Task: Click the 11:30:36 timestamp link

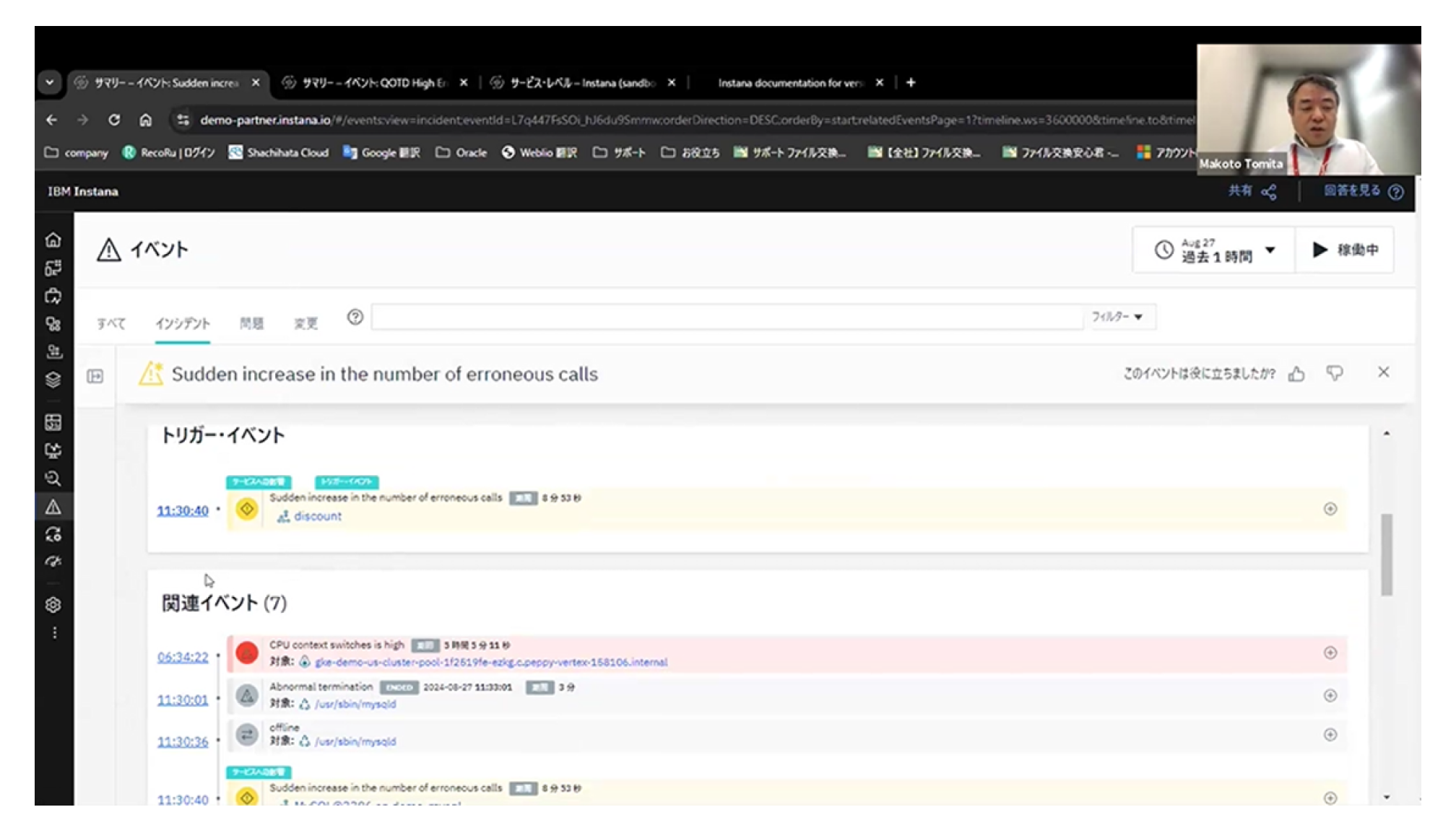Action: [183, 742]
